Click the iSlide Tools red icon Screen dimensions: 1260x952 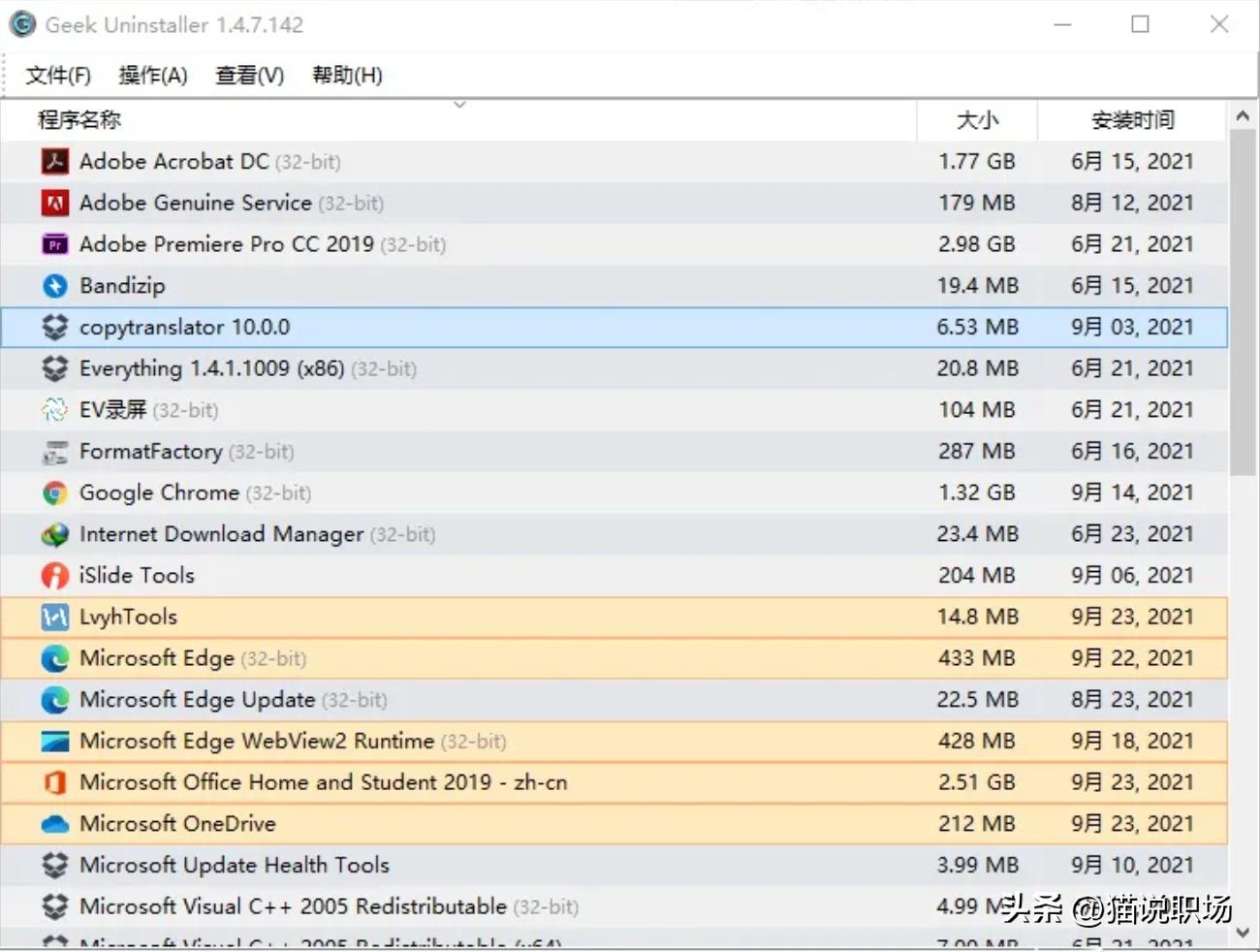pyautogui.click(x=55, y=575)
